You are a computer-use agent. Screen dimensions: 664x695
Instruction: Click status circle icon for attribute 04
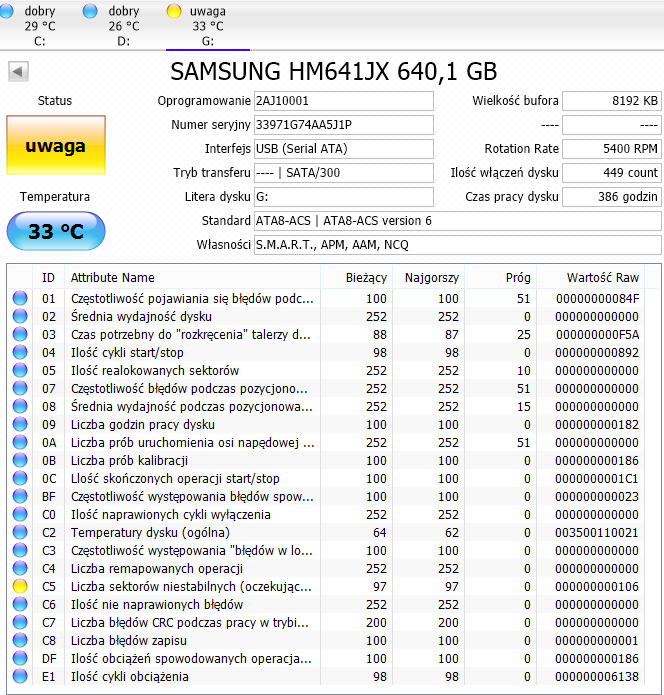point(20,352)
